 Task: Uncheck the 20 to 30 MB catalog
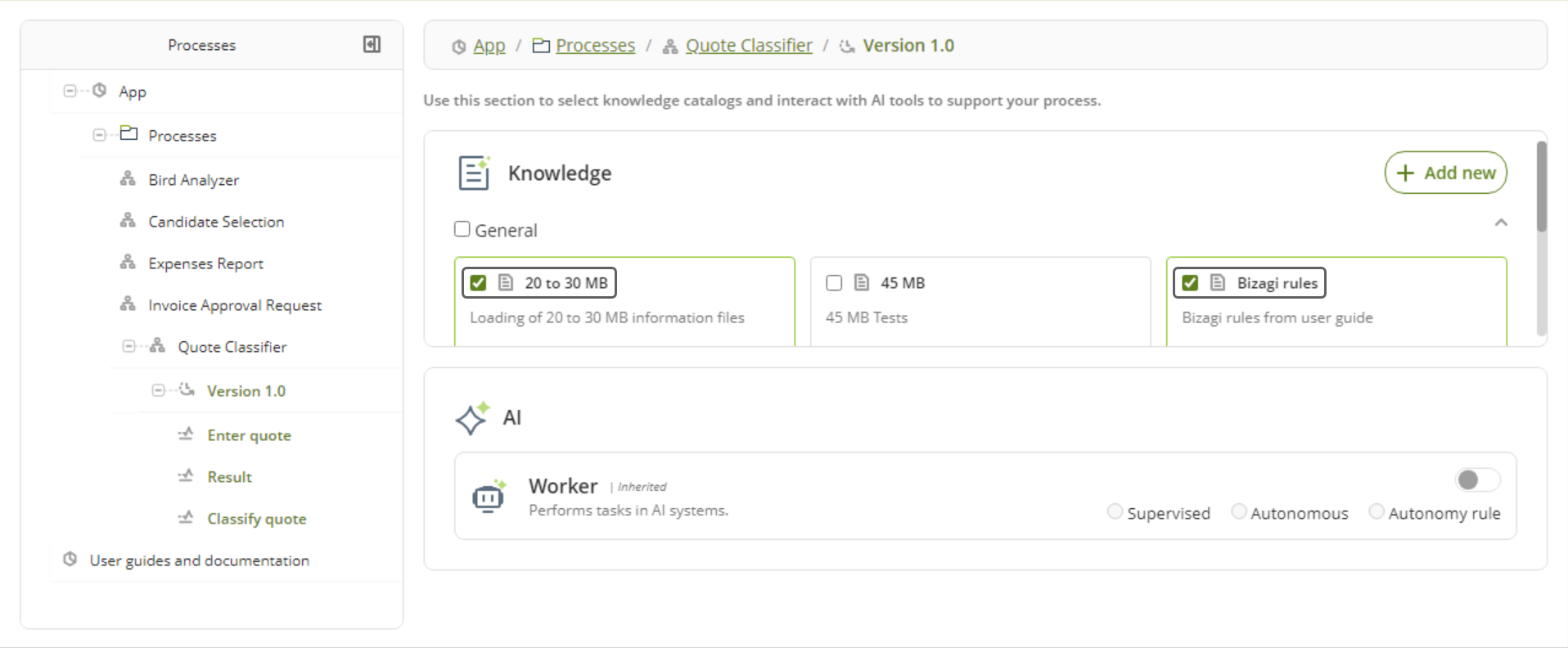(479, 283)
